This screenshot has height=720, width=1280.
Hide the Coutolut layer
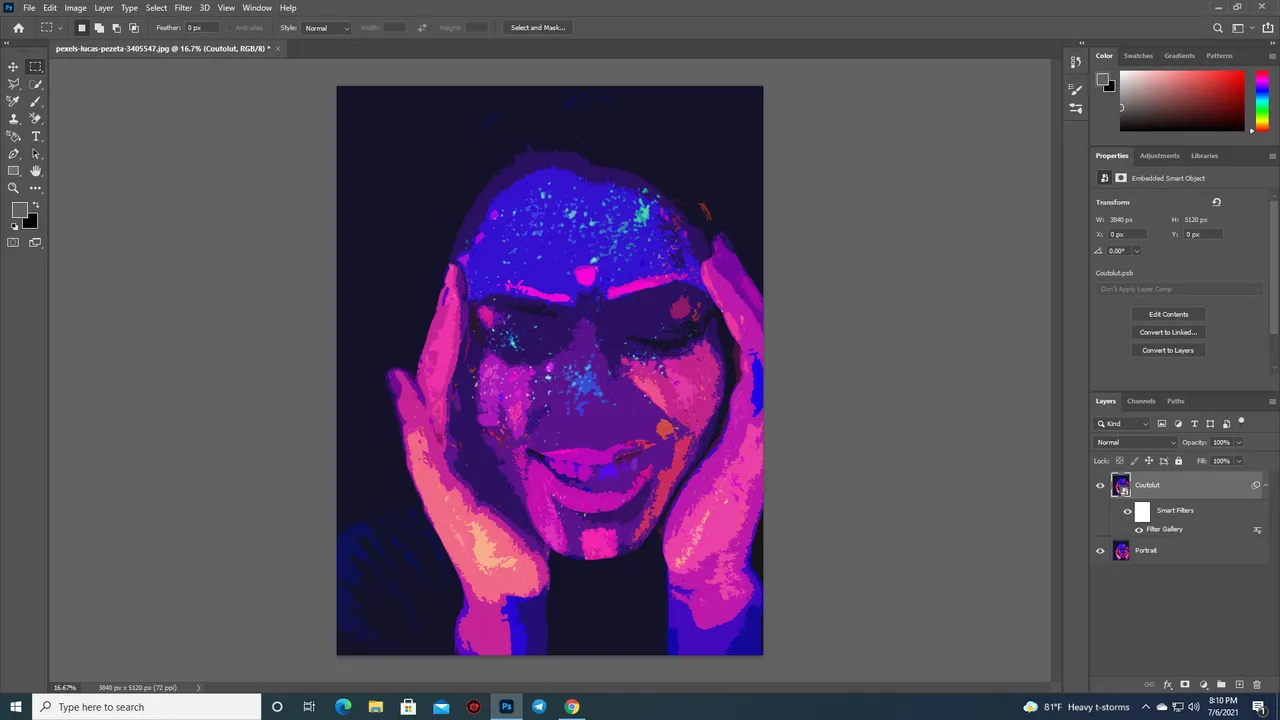1100,486
